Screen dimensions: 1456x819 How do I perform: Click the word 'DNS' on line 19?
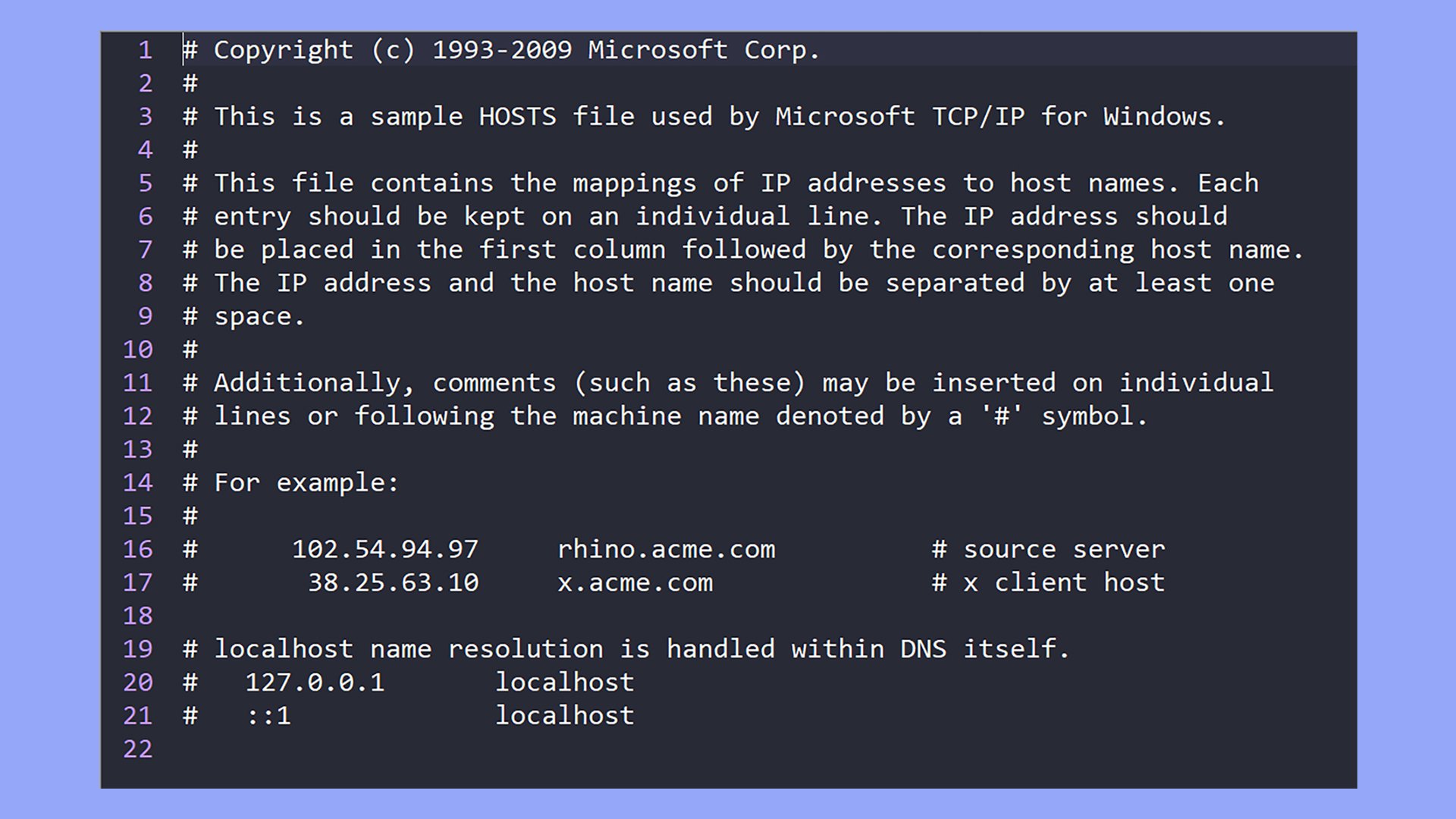(x=923, y=649)
